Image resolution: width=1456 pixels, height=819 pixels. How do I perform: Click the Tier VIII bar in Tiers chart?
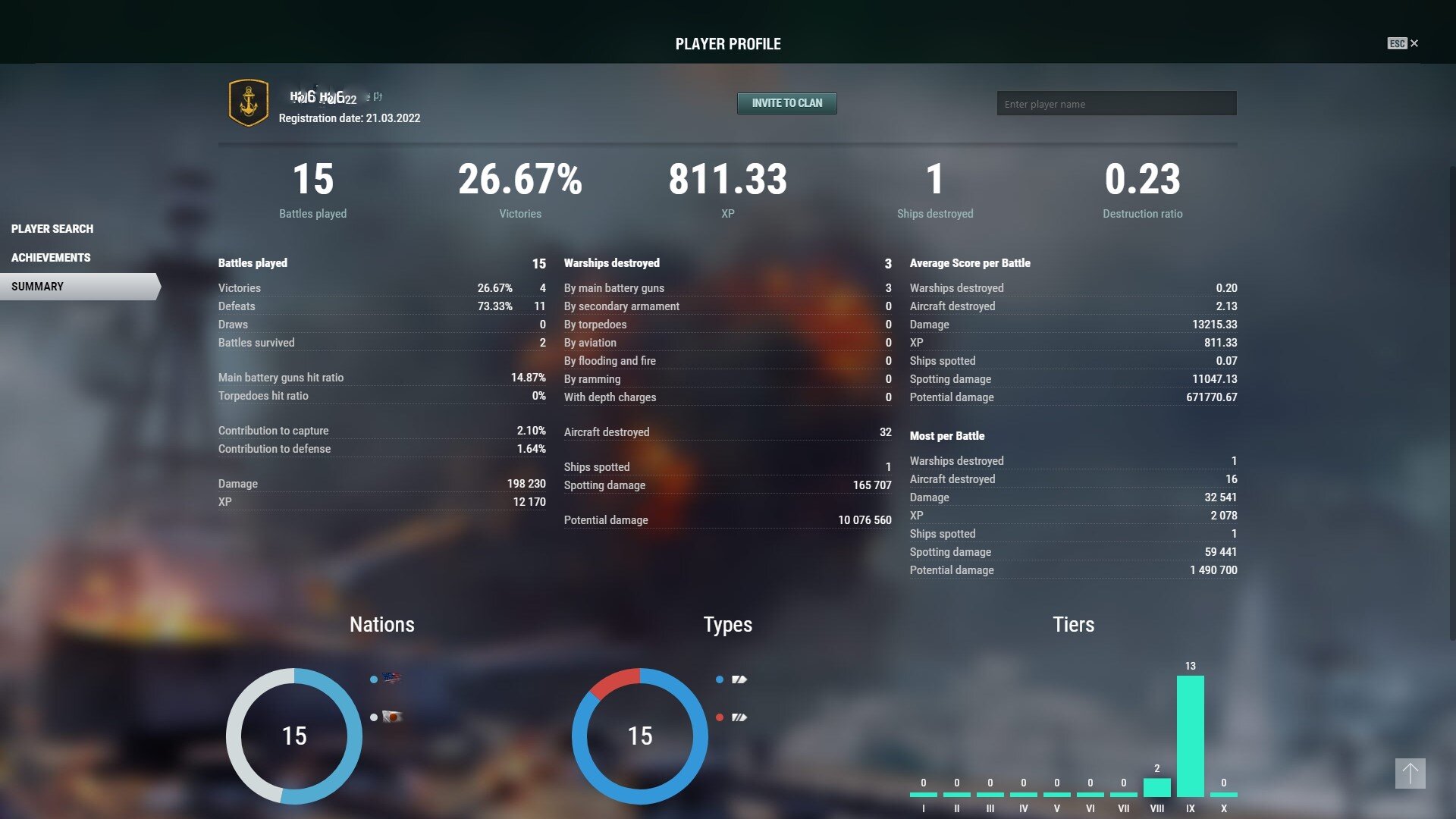(1156, 787)
